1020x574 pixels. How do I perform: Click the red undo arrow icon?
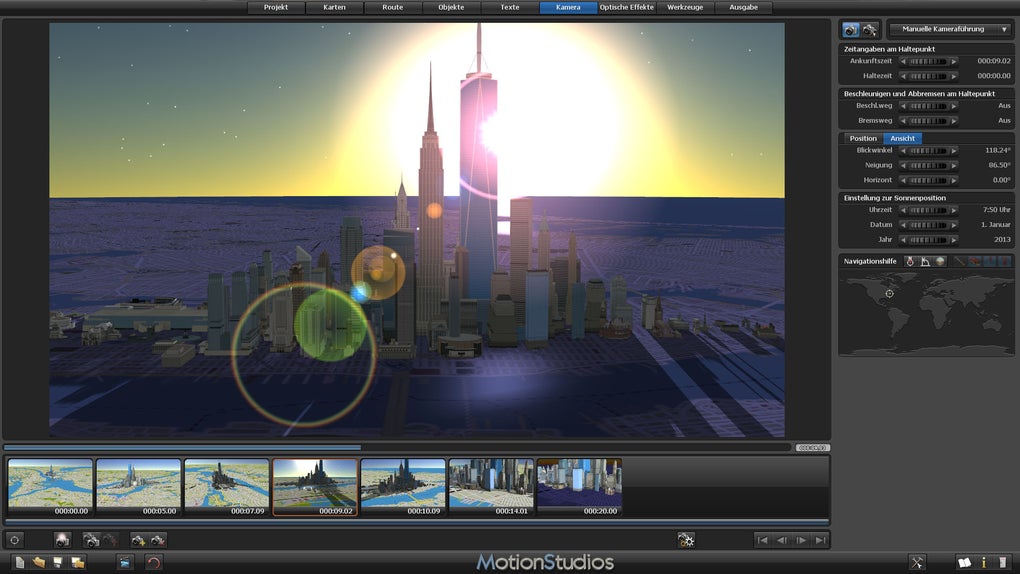(154, 562)
